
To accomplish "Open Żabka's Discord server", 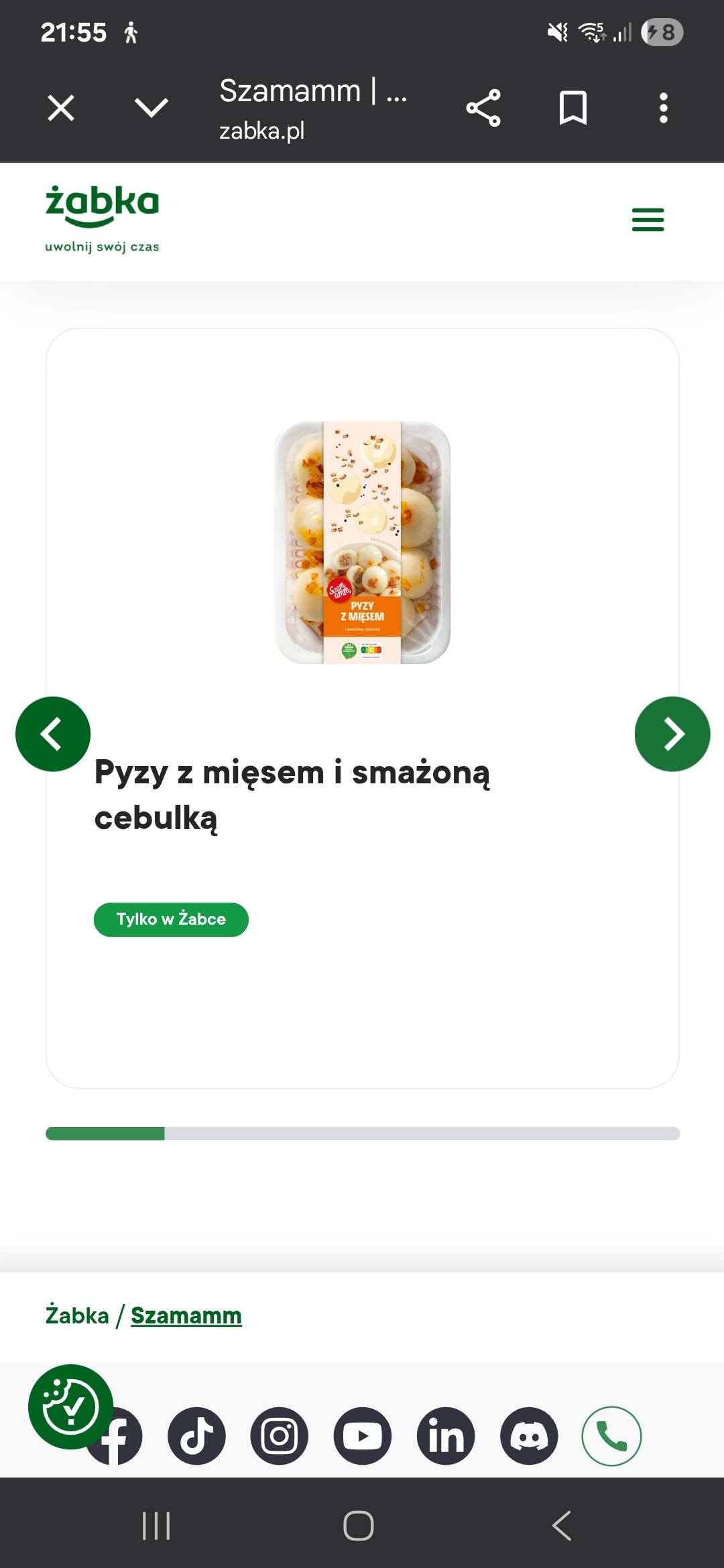I will coord(529,1436).
